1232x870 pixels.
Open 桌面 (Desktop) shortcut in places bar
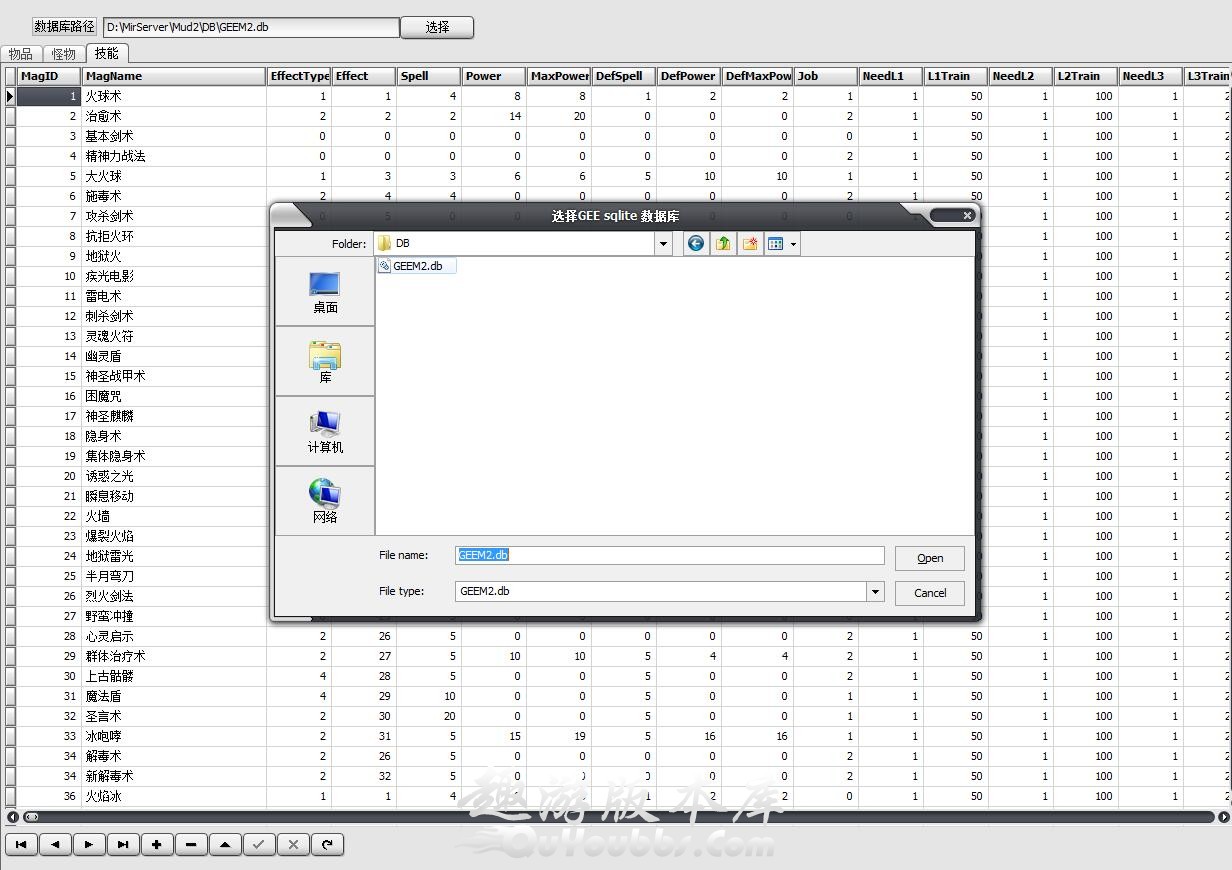coord(325,292)
